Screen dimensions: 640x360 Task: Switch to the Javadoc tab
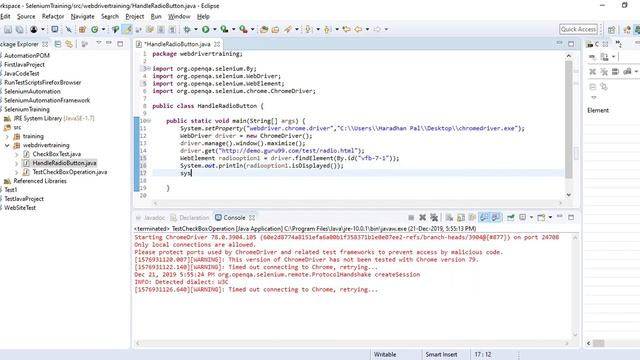pyautogui.click(x=150, y=218)
